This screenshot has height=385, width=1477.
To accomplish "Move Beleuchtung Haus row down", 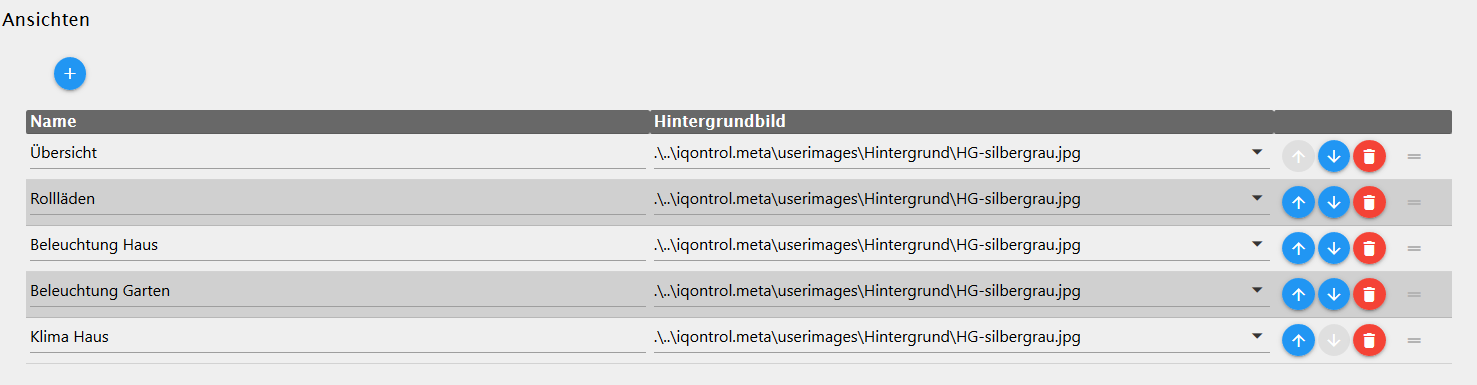I will (x=1334, y=248).
